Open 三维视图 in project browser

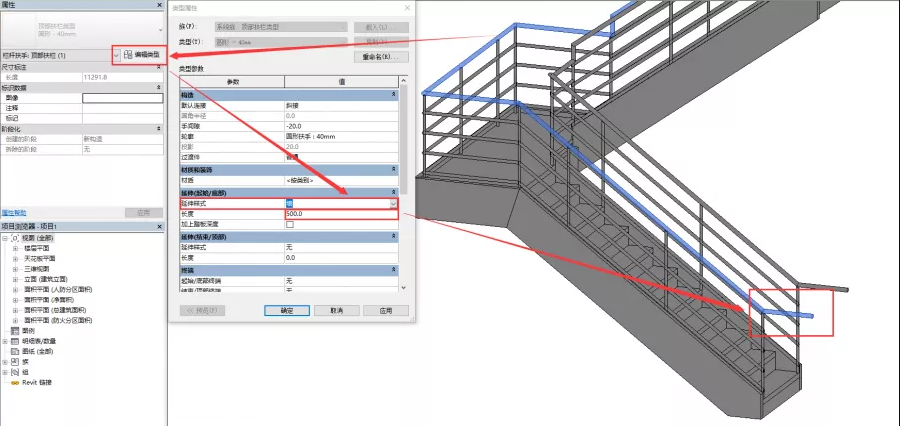(36, 269)
